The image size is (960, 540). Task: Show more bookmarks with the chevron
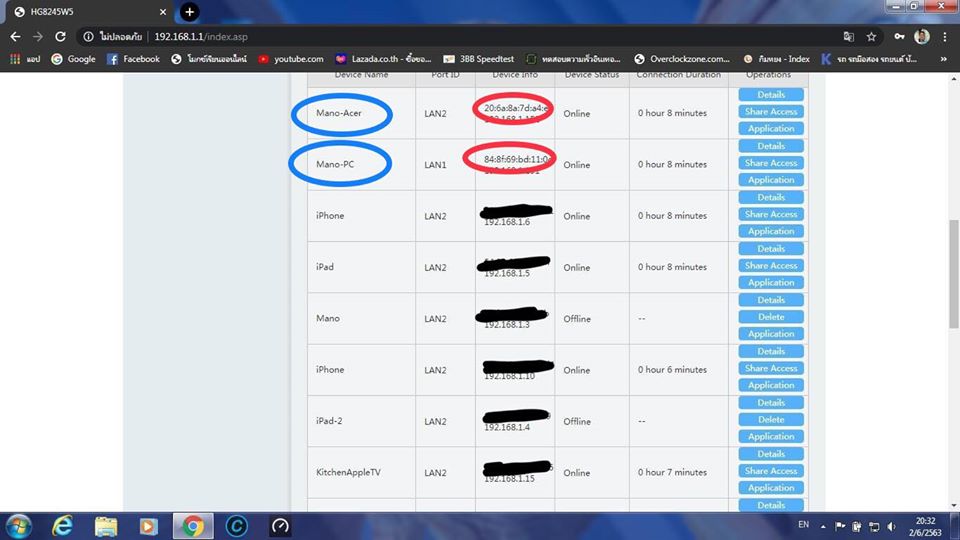tap(943, 59)
